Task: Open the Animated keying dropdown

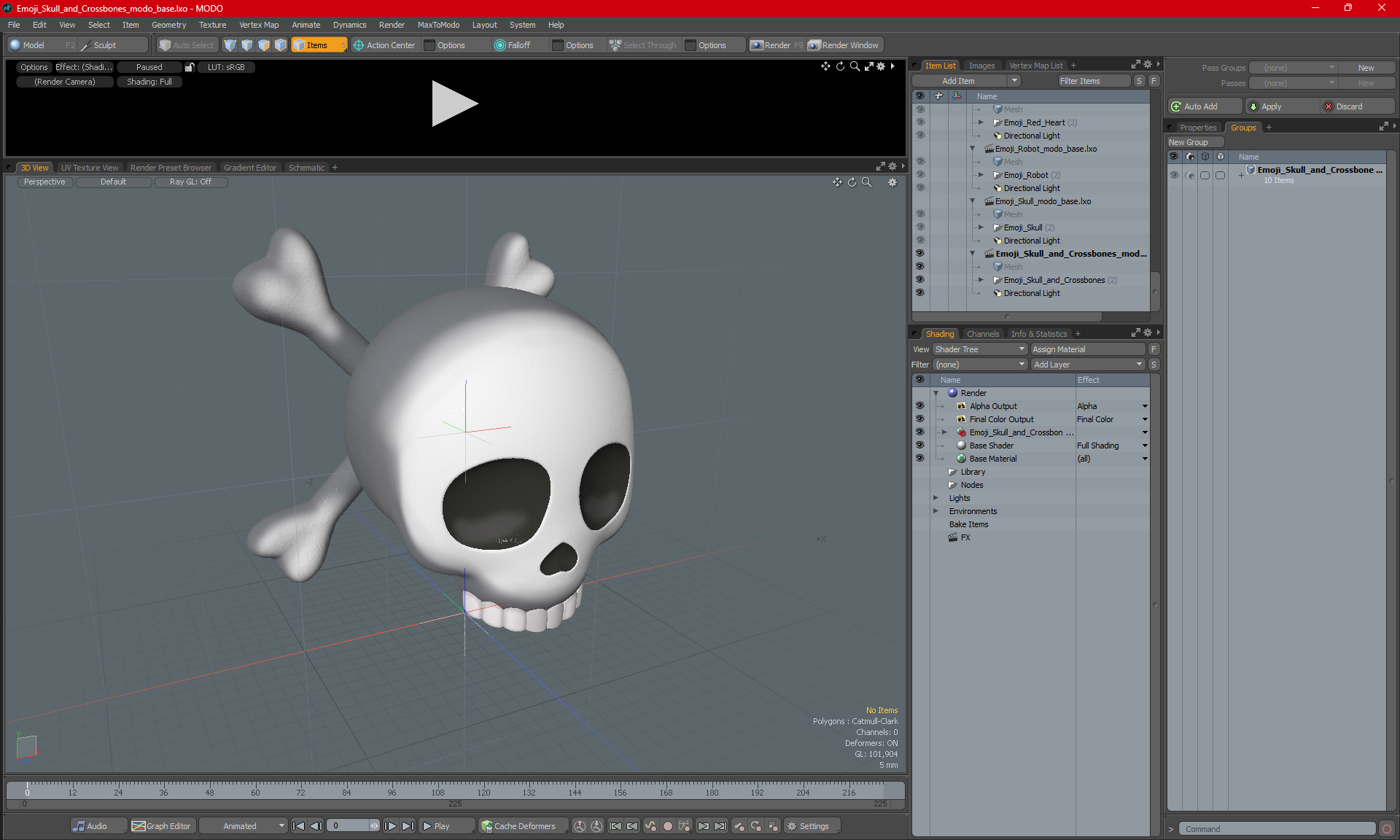Action: click(x=243, y=826)
